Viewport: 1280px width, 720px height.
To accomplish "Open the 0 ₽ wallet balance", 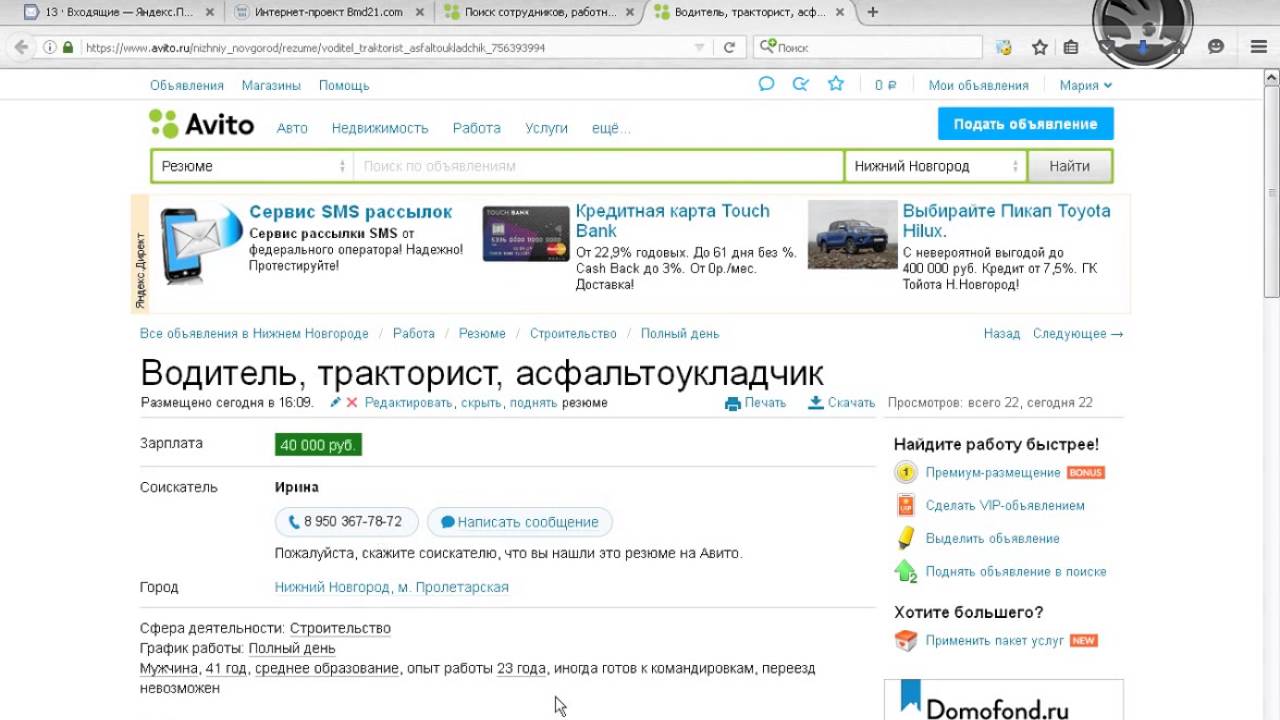I will pos(885,85).
